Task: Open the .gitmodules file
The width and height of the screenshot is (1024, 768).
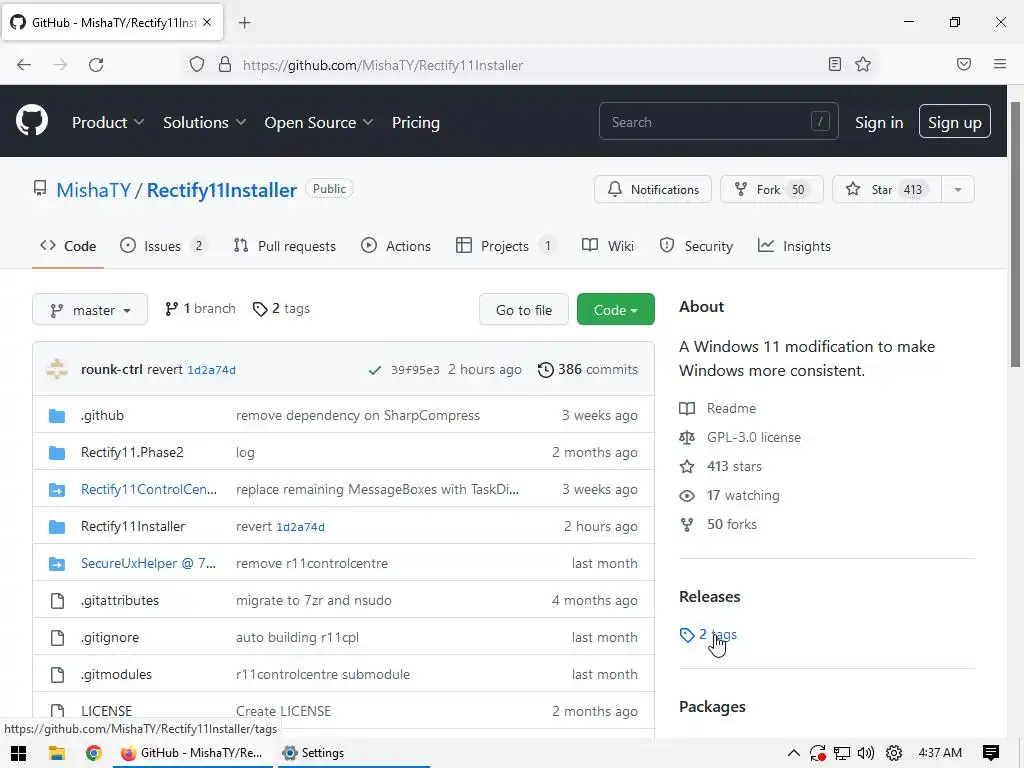Action: [116, 674]
